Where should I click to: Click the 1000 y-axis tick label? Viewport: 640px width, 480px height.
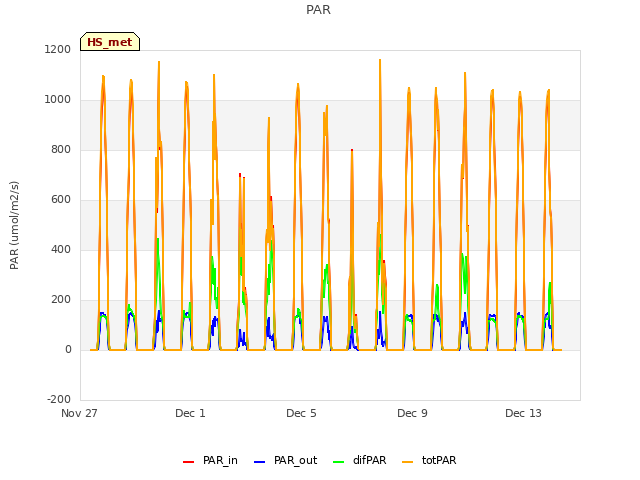click(58, 100)
